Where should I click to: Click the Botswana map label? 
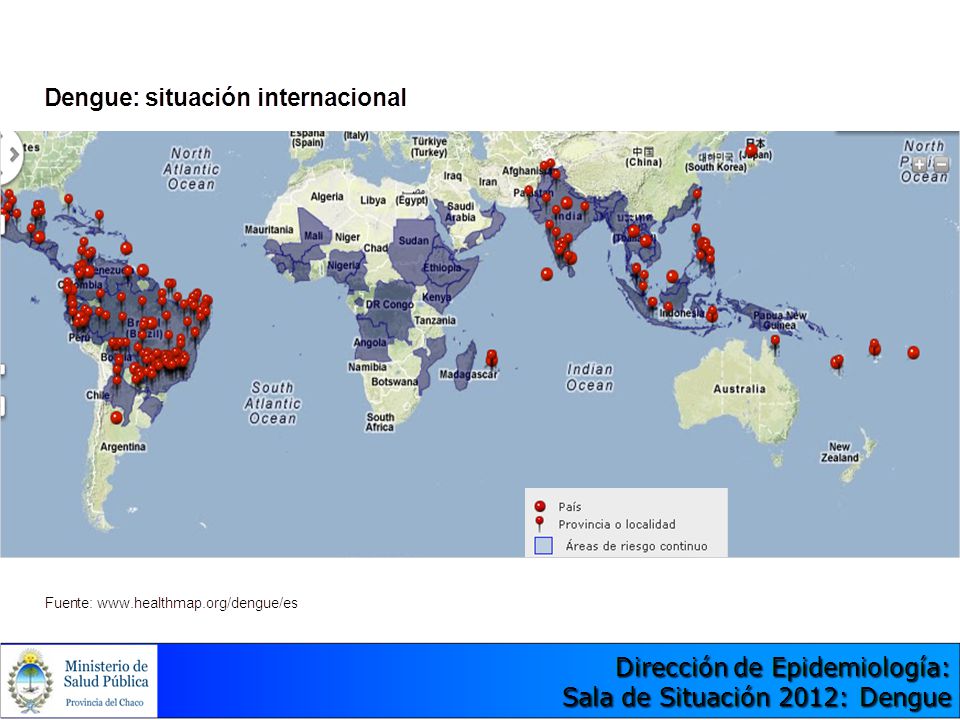click(394, 381)
